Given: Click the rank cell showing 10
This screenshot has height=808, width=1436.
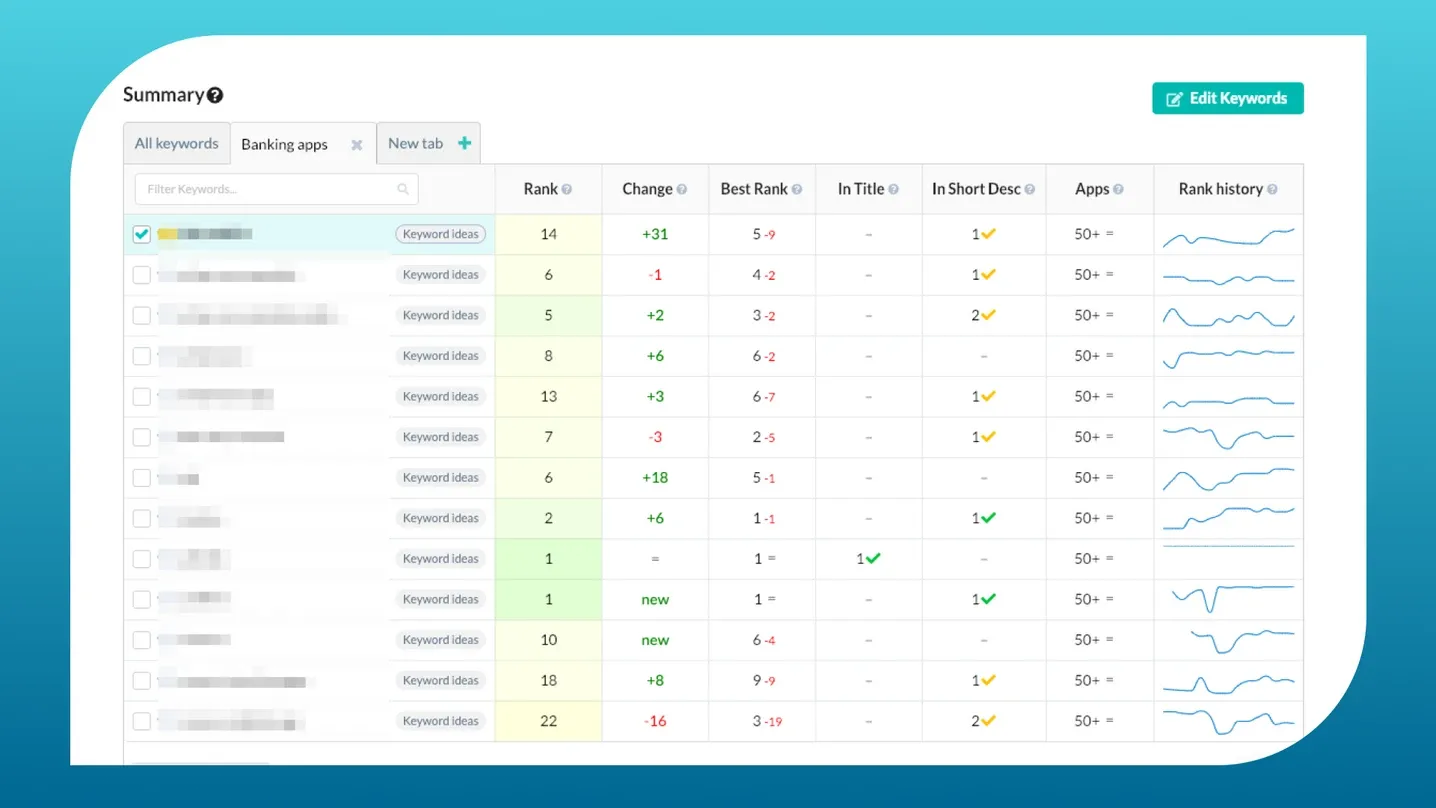Looking at the screenshot, I should (548, 640).
